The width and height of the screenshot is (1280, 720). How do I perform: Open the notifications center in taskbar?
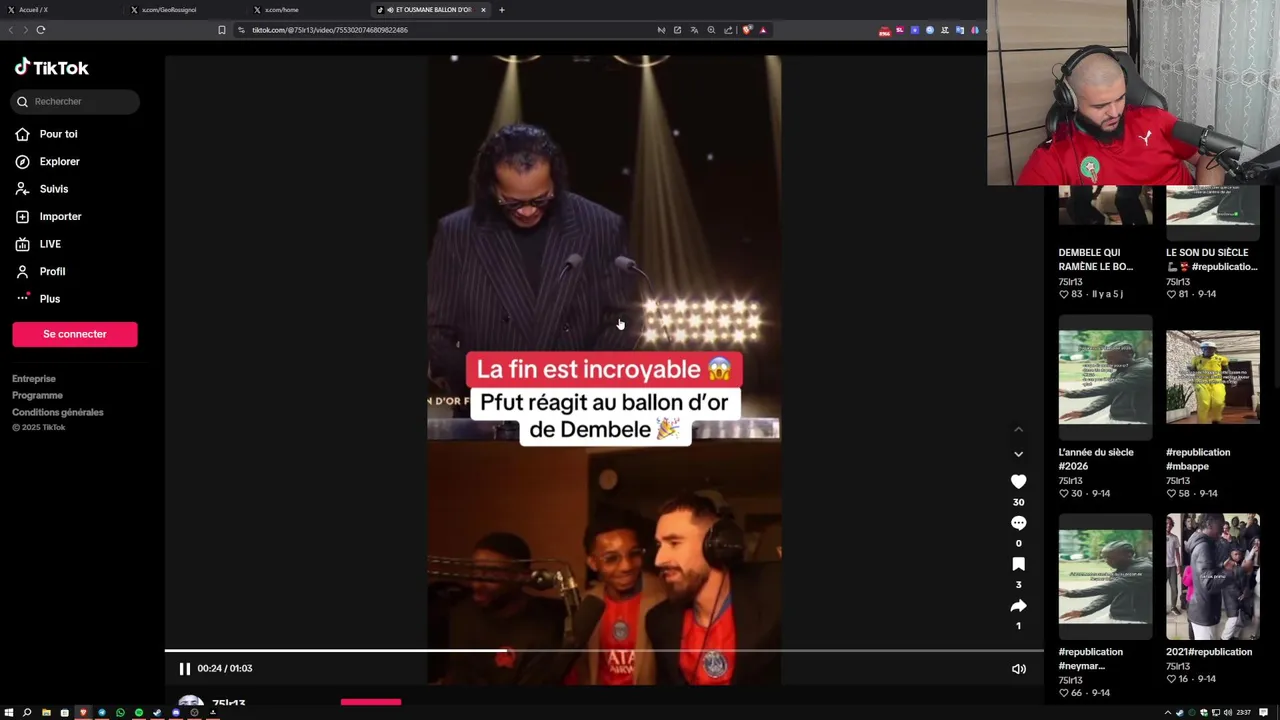(1264, 713)
